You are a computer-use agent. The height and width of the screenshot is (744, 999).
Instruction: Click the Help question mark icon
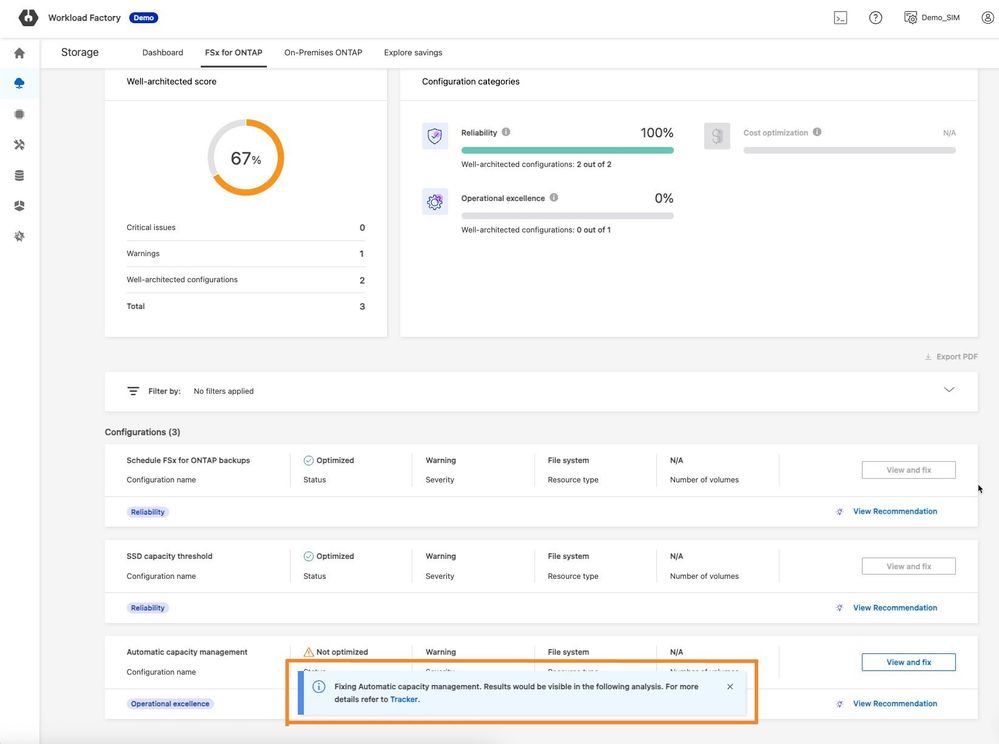(875, 18)
